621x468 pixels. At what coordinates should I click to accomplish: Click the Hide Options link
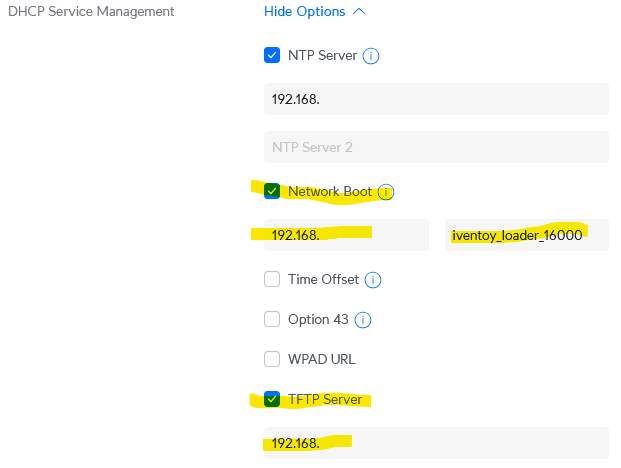[305, 11]
